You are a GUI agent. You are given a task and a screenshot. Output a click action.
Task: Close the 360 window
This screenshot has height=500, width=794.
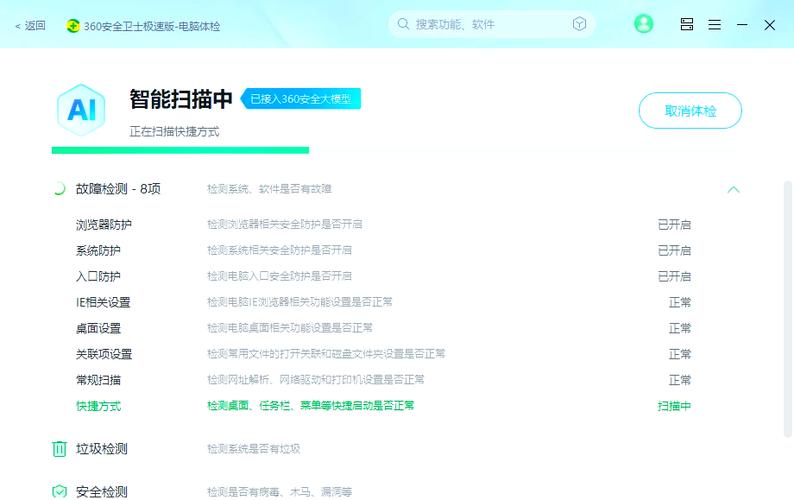coord(770,25)
